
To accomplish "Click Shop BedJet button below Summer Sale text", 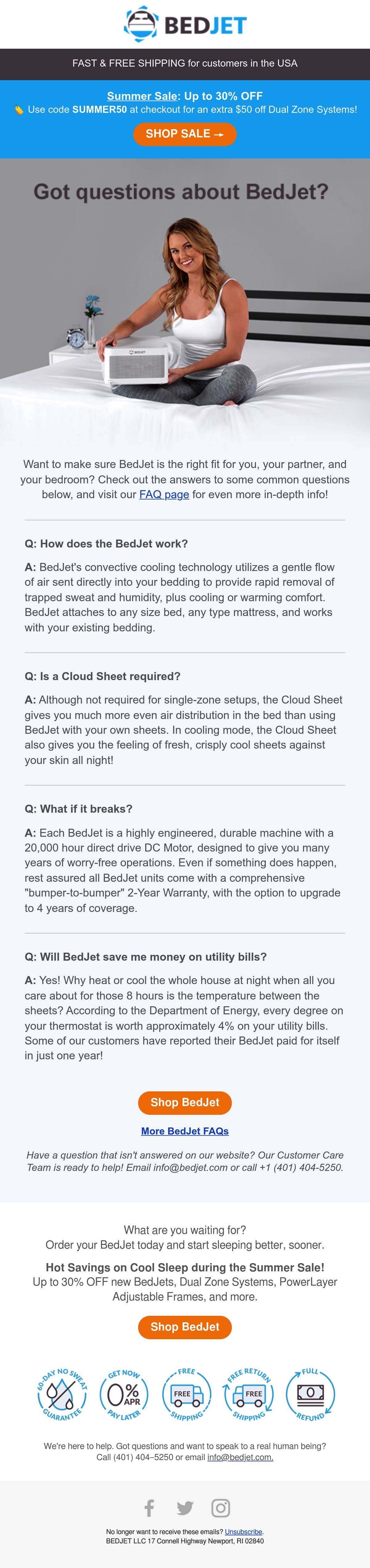I will [185, 1327].
